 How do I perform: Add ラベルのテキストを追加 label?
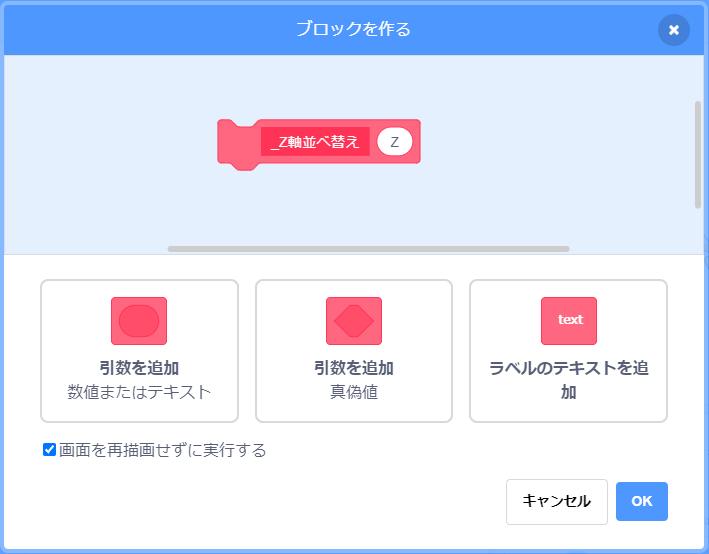[568, 351]
